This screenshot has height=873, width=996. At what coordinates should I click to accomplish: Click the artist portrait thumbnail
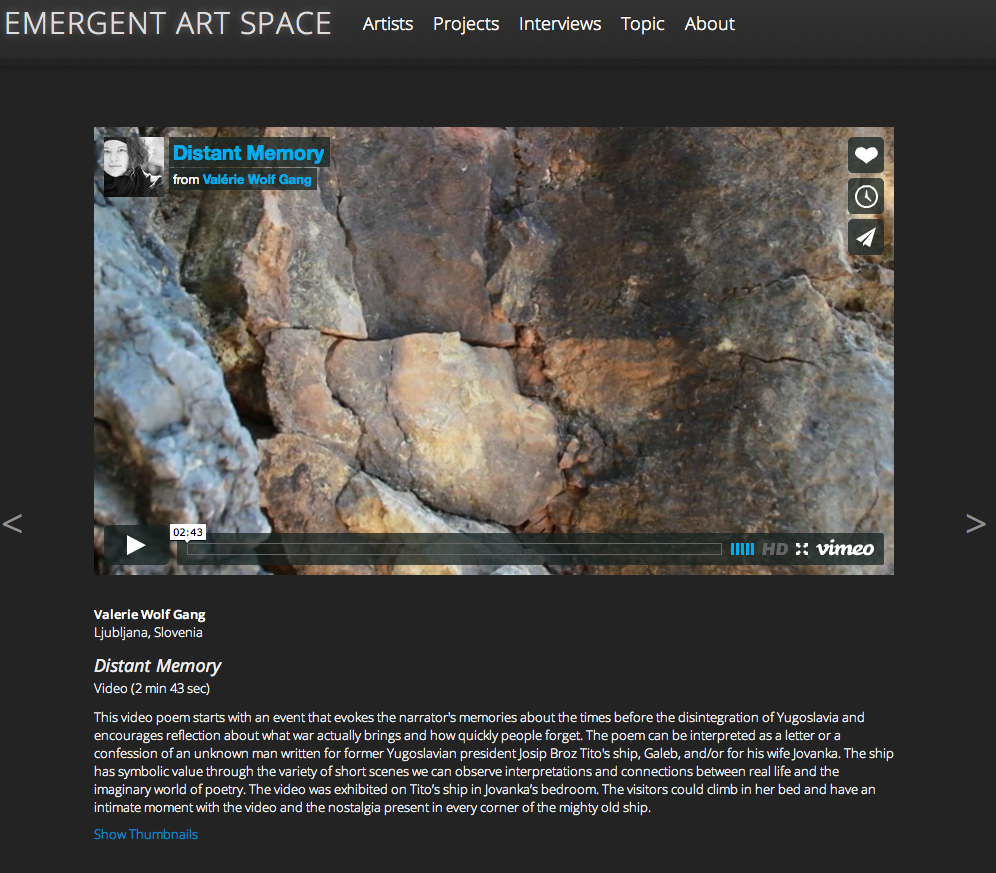click(x=134, y=167)
